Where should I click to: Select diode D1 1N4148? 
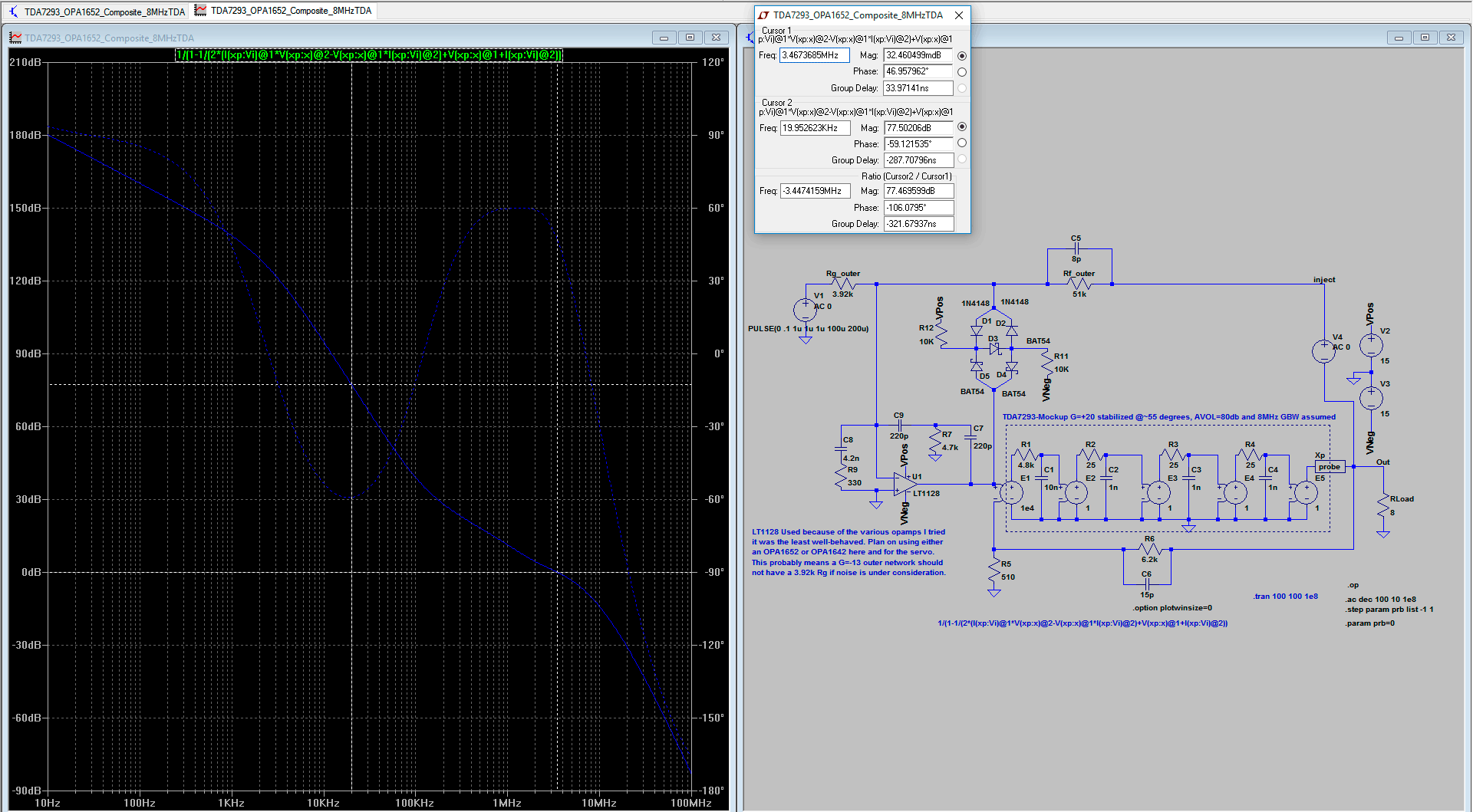(977, 330)
